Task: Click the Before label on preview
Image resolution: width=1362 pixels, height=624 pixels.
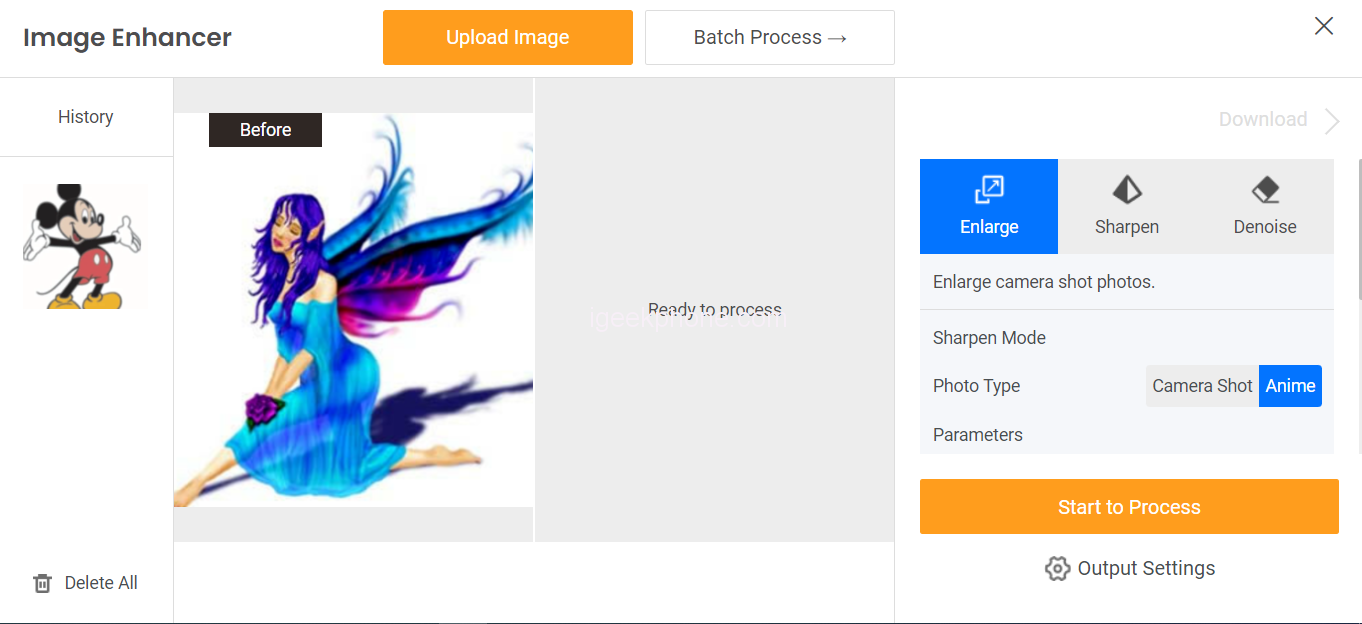Action: (x=265, y=130)
